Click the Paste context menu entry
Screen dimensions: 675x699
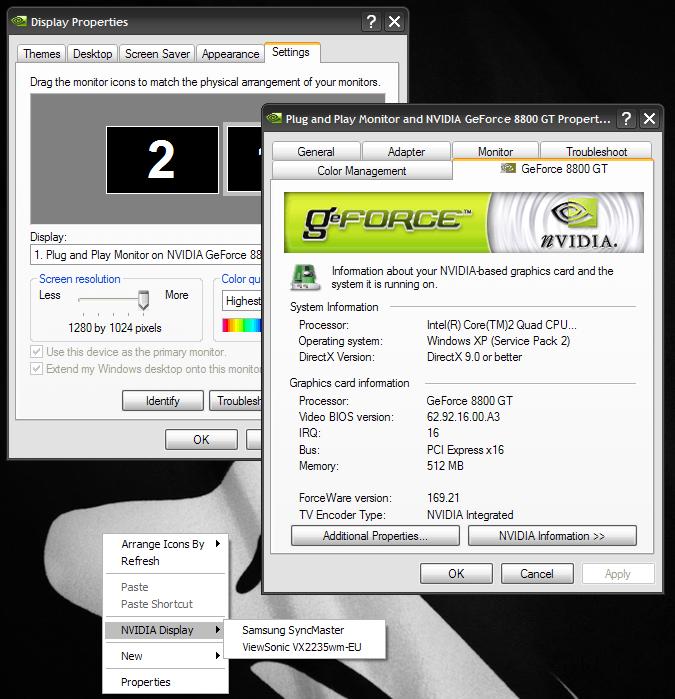(x=165, y=587)
